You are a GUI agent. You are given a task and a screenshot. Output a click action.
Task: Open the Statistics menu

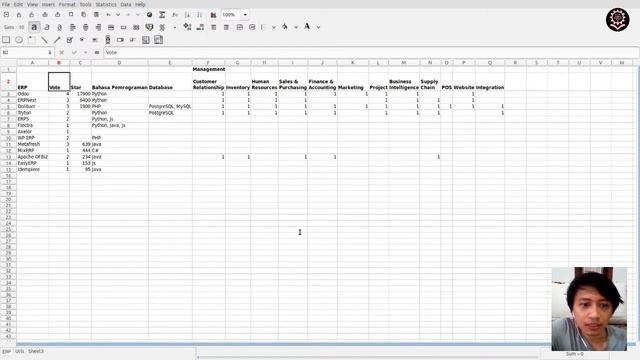(106, 4)
